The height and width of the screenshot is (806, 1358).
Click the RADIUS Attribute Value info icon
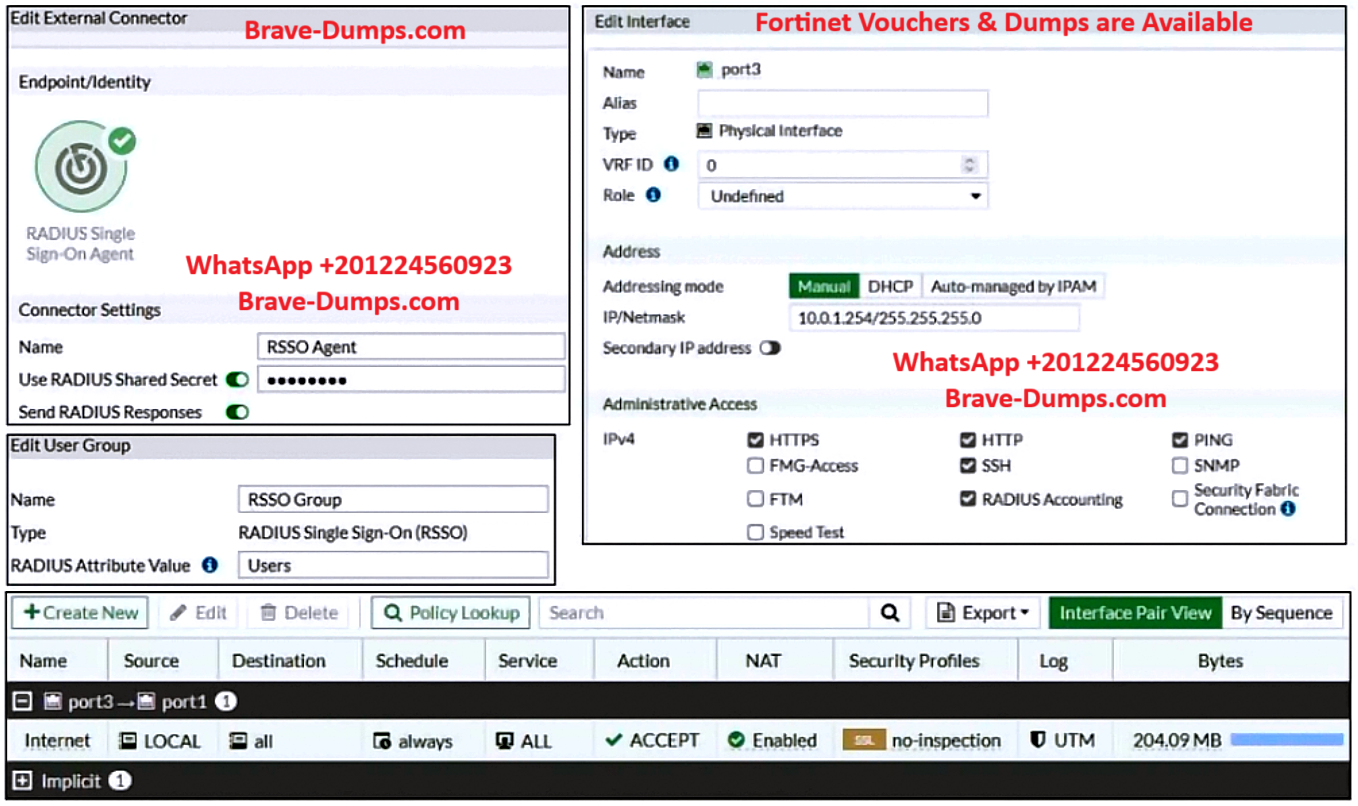210,565
